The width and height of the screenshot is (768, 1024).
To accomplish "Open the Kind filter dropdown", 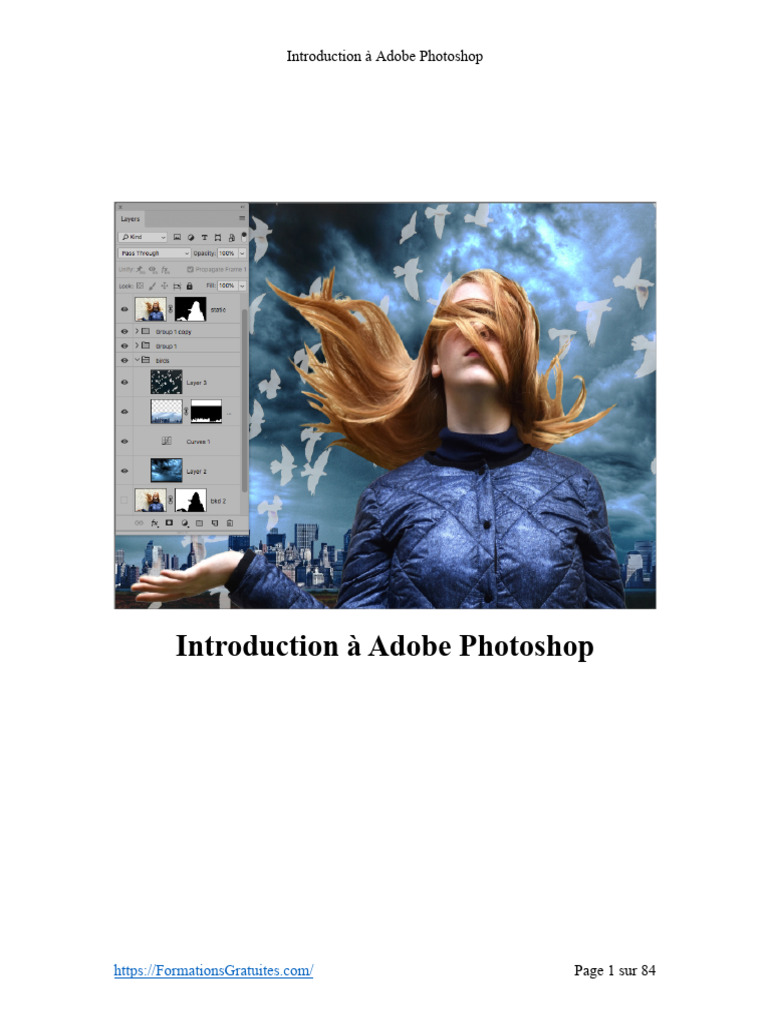I will (143, 237).
